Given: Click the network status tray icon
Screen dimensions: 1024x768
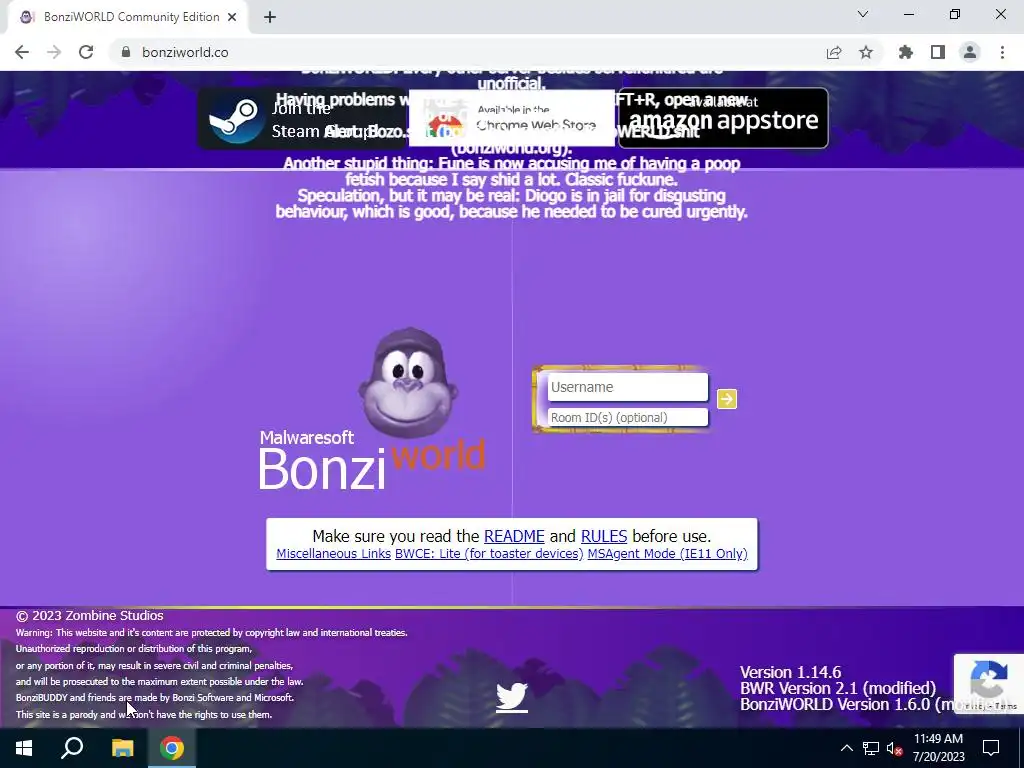Looking at the screenshot, I should (871, 748).
